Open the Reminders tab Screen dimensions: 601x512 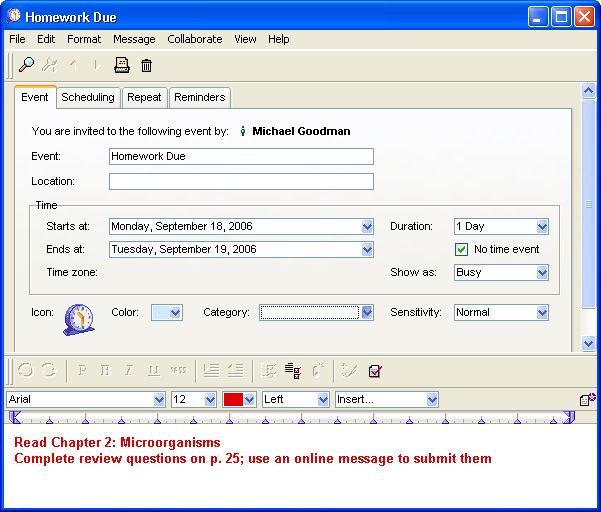click(199, 97)
